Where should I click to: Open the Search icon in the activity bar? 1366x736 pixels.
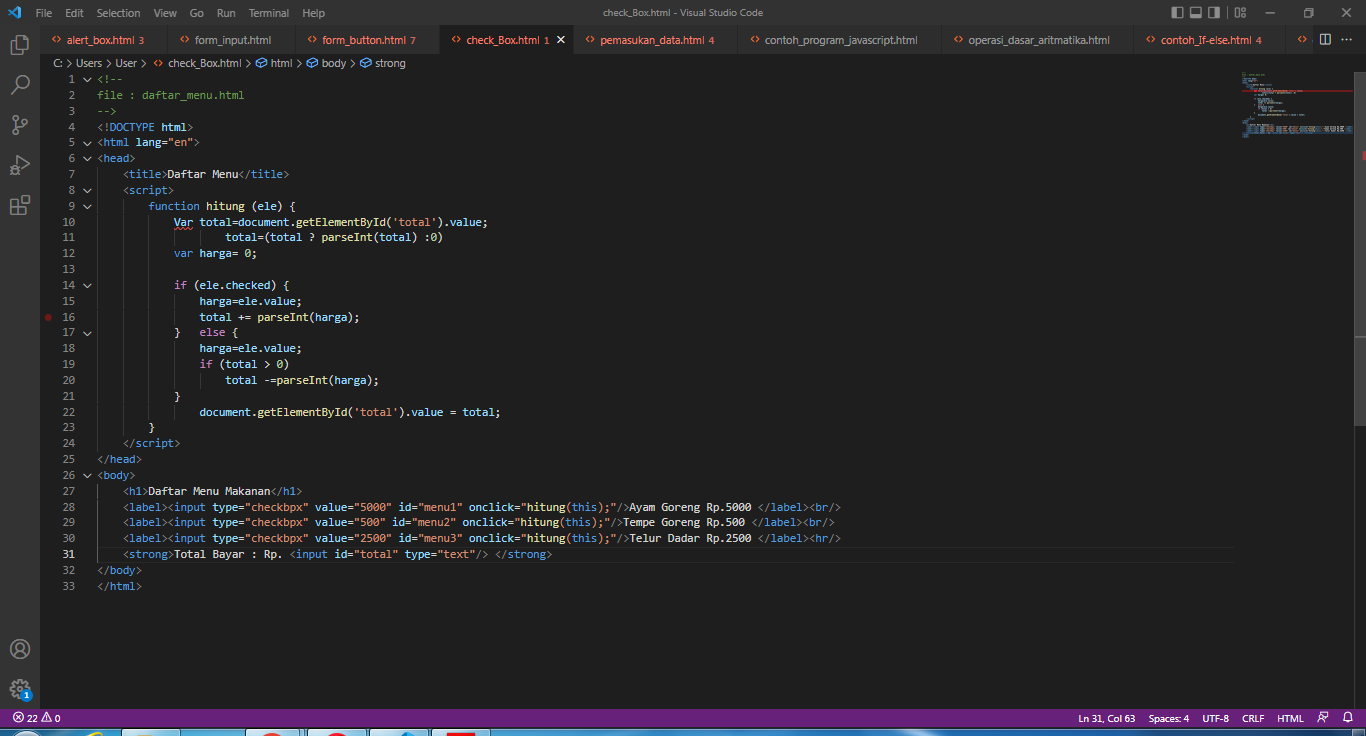coord(20,85)
